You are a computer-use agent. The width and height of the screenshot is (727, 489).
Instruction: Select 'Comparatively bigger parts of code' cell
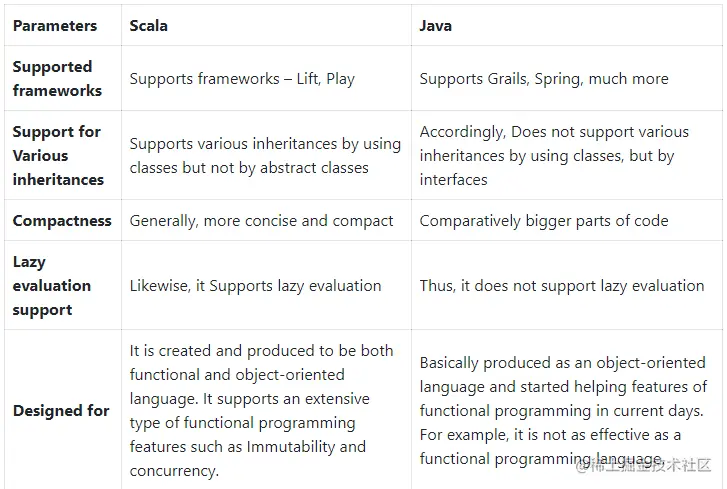[x=544, y=220]
